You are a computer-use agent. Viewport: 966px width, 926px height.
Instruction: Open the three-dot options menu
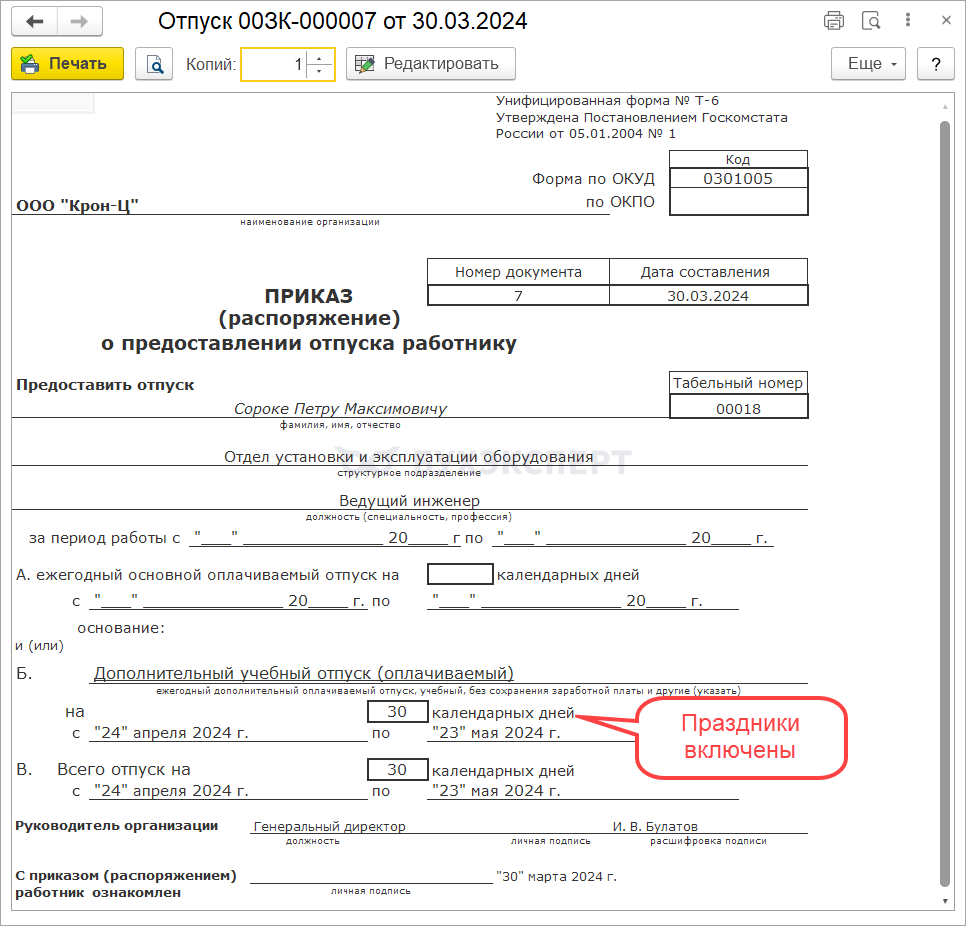pyautogui.click(x=907, y=21)
